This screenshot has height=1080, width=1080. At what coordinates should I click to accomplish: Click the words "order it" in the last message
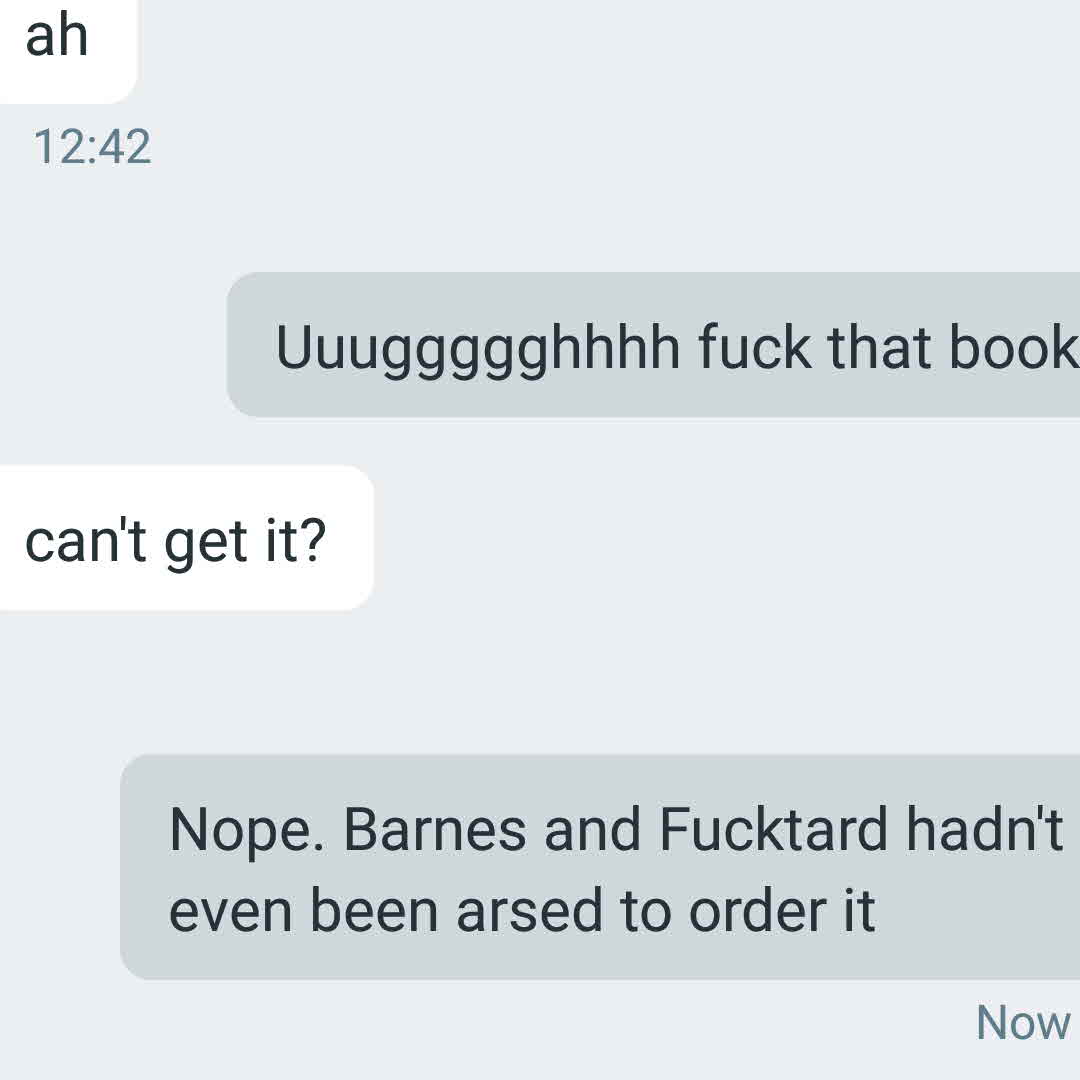pyautogui.click(x=782, y=911)
